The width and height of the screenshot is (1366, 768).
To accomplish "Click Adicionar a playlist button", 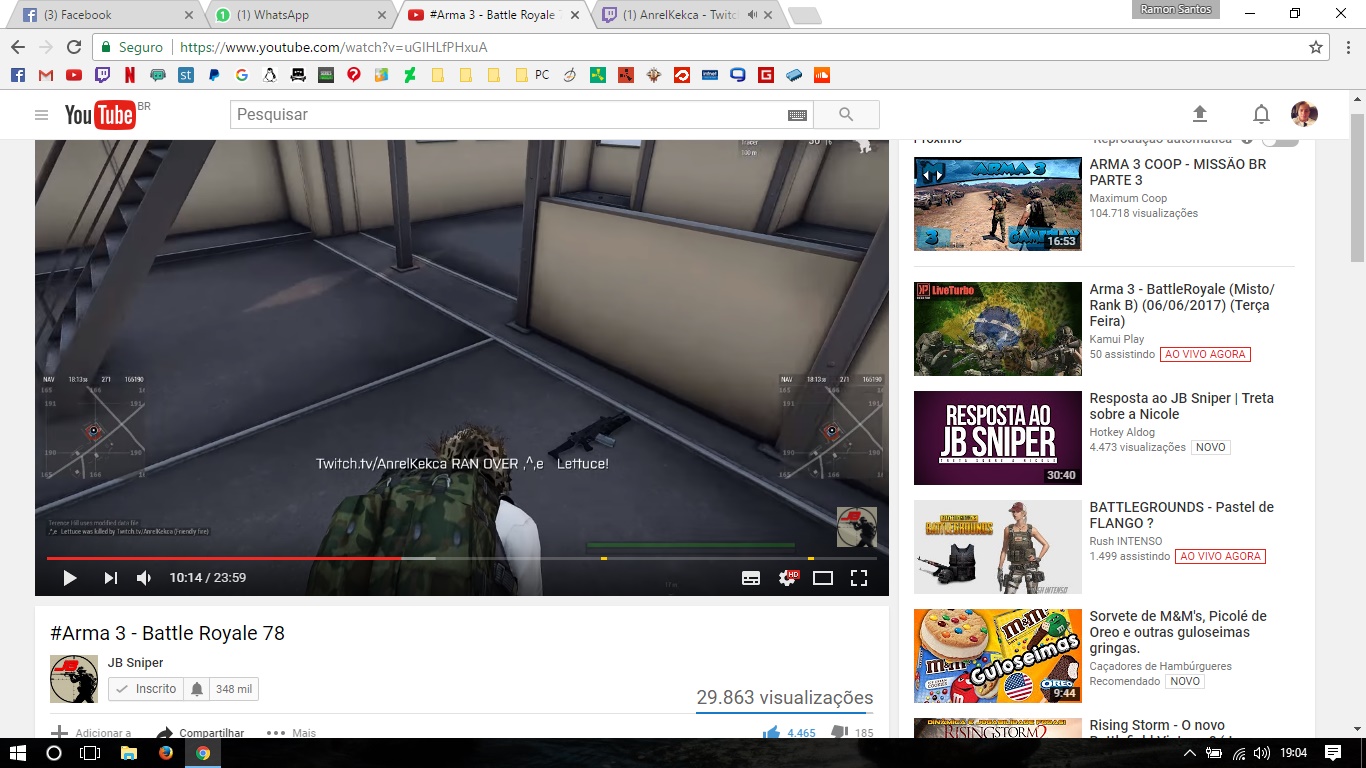I will (91, 733).
